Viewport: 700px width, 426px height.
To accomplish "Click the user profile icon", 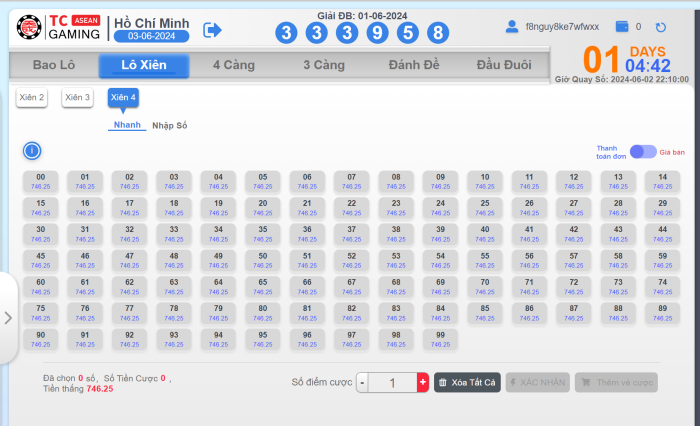I will tap(512, 27).
